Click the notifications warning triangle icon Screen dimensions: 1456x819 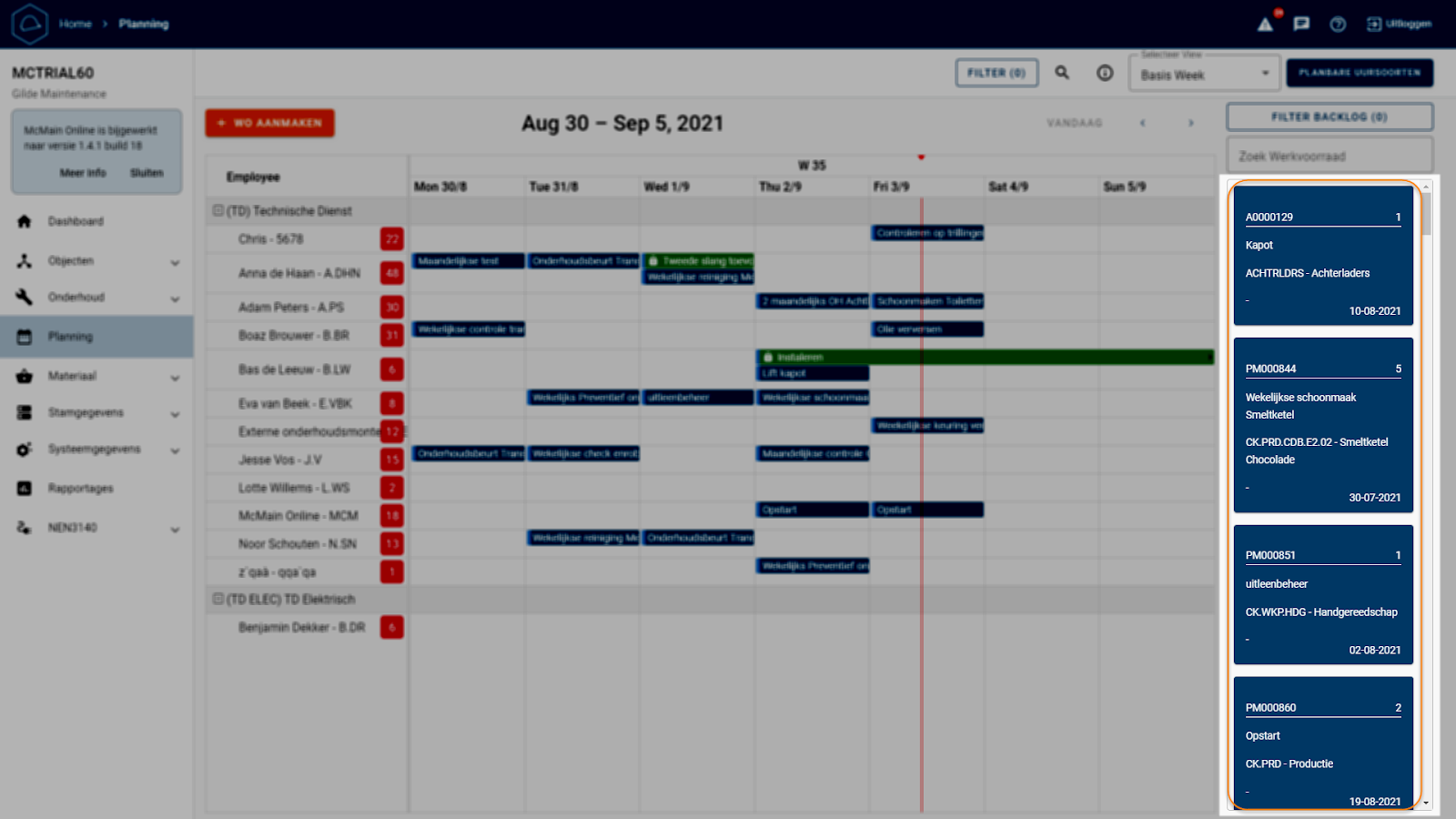(x=1265, y=25)
